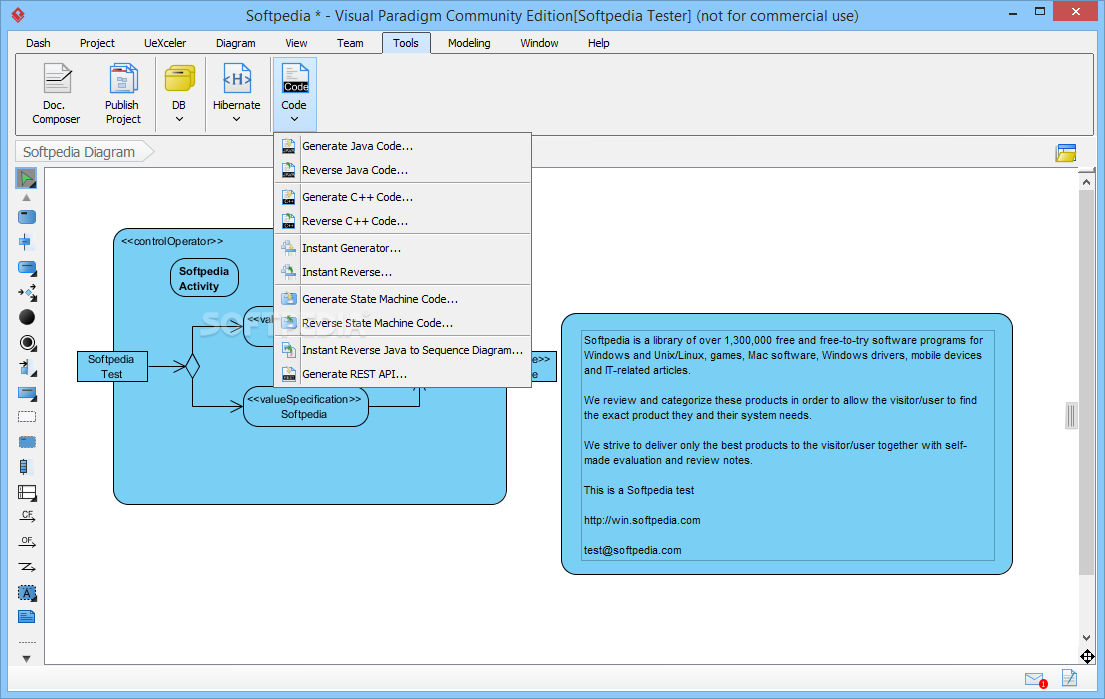Switch to the Diagram tab
The height and width of the screenshot is (699, 1105).
[235, 43]
